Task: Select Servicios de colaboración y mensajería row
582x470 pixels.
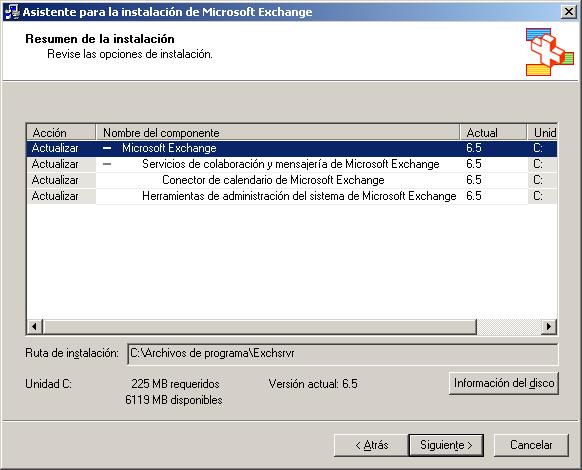Action: (x=292, y=164)
